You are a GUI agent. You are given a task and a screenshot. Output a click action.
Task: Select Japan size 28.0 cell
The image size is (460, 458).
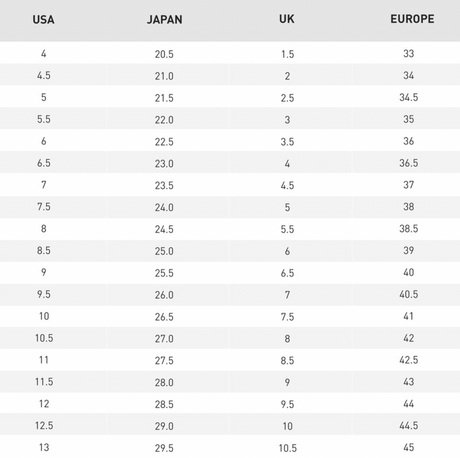tap(164, 382)
